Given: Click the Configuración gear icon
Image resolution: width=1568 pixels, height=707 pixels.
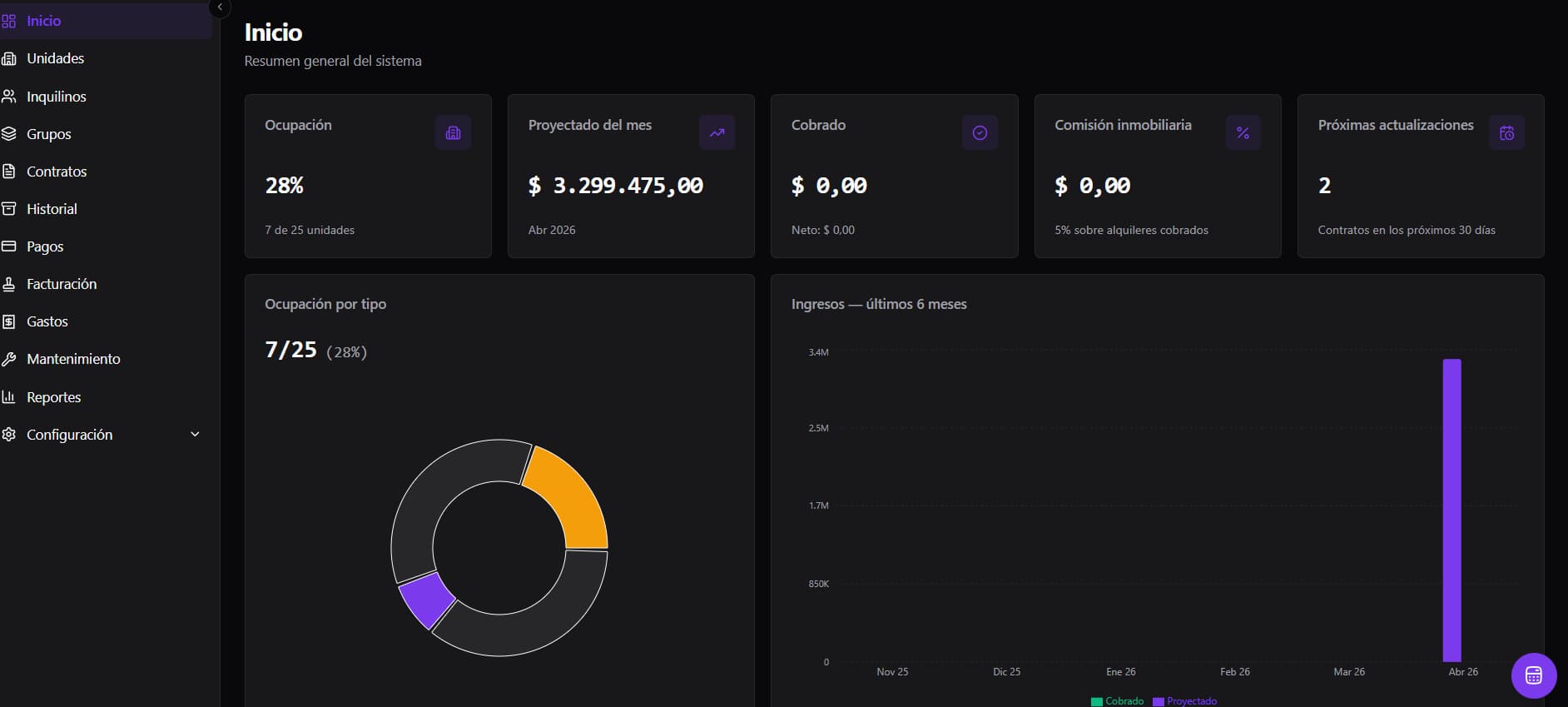Looking at the screenshot, I should [x=9, y=435].
